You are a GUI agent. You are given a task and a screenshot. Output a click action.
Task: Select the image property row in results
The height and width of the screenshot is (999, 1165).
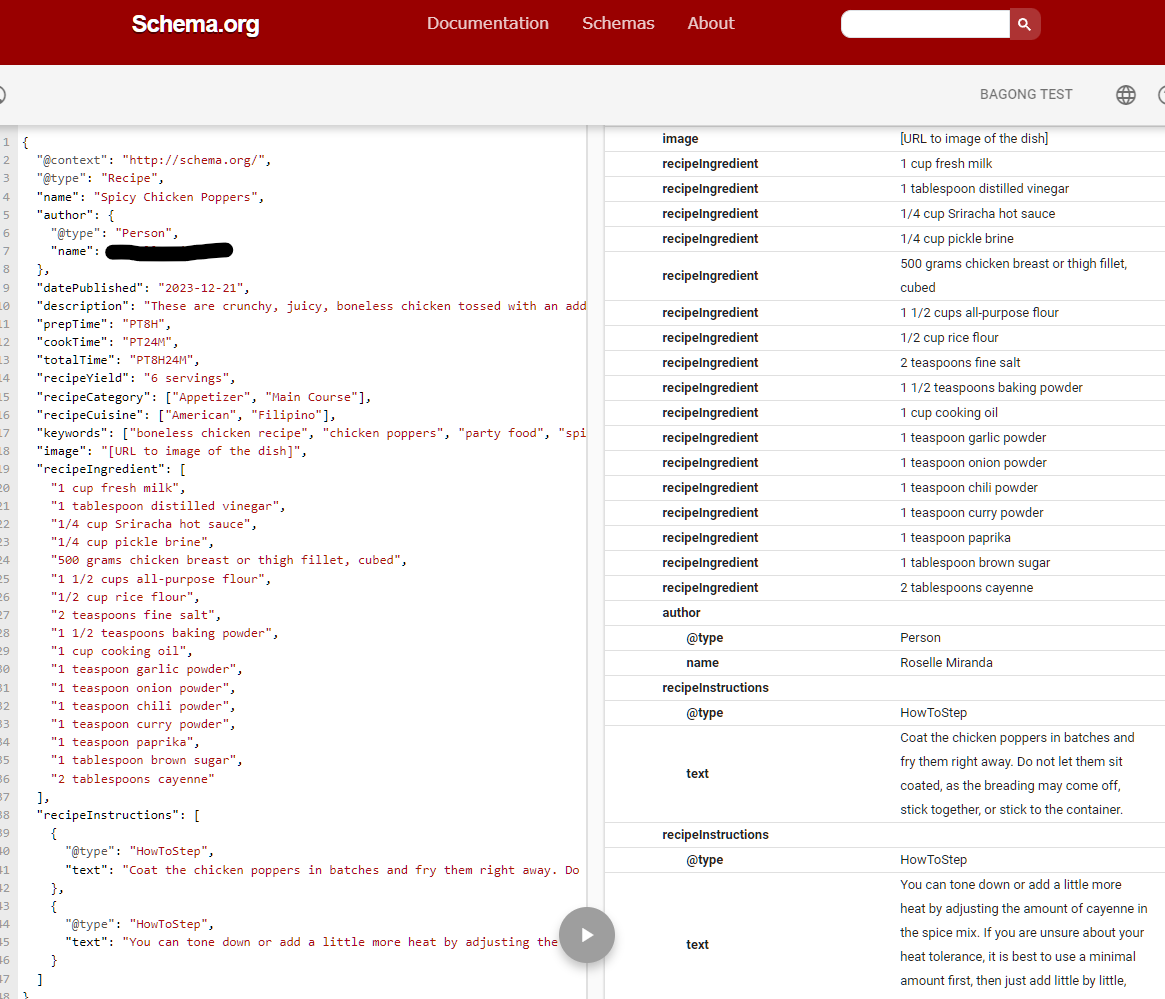(x=680, y=139)
